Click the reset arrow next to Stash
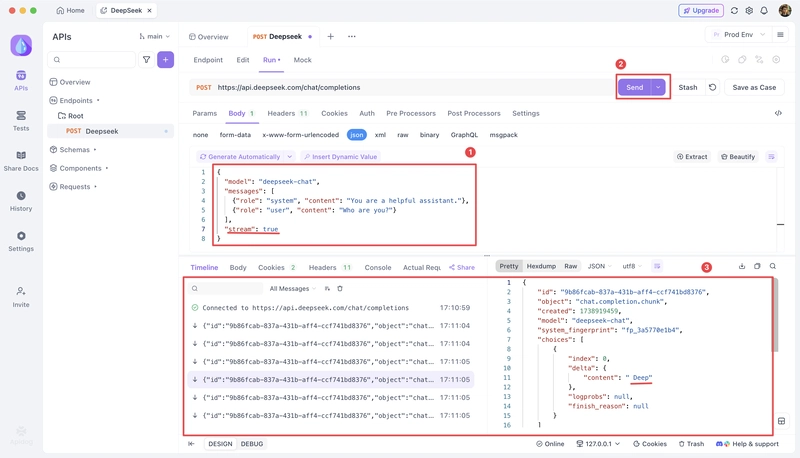Screen dimensions: 800x458 coord(713,87)
